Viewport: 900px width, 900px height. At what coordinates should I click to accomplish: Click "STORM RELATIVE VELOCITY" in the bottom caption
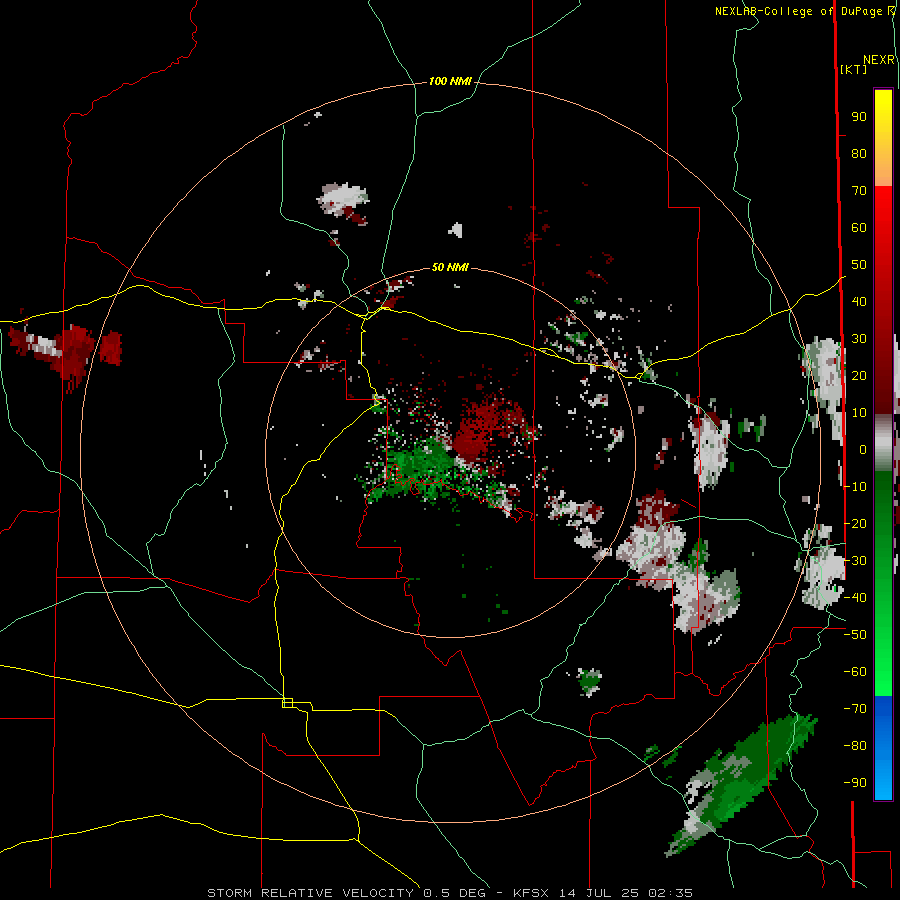click(310, 893)
